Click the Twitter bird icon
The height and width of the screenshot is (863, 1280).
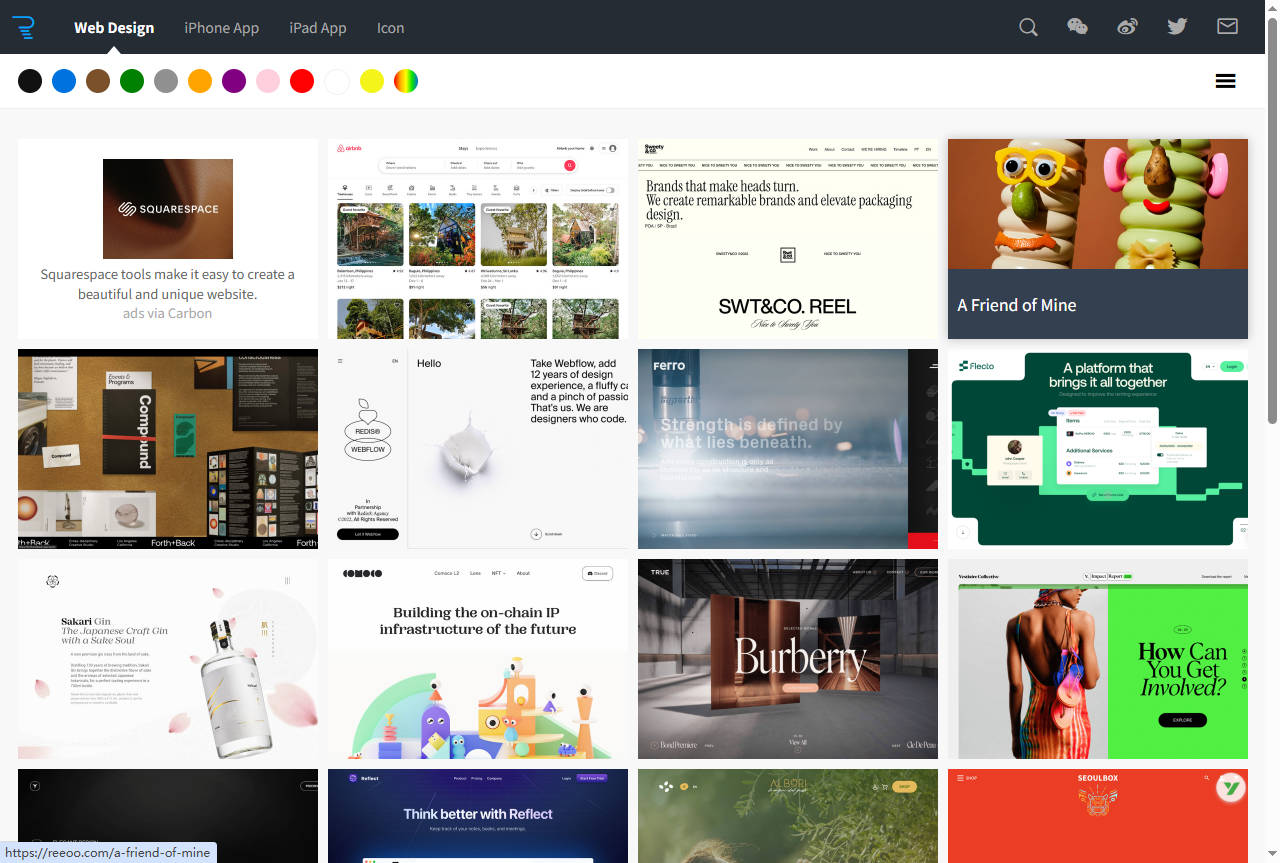tap(1177, 27)
